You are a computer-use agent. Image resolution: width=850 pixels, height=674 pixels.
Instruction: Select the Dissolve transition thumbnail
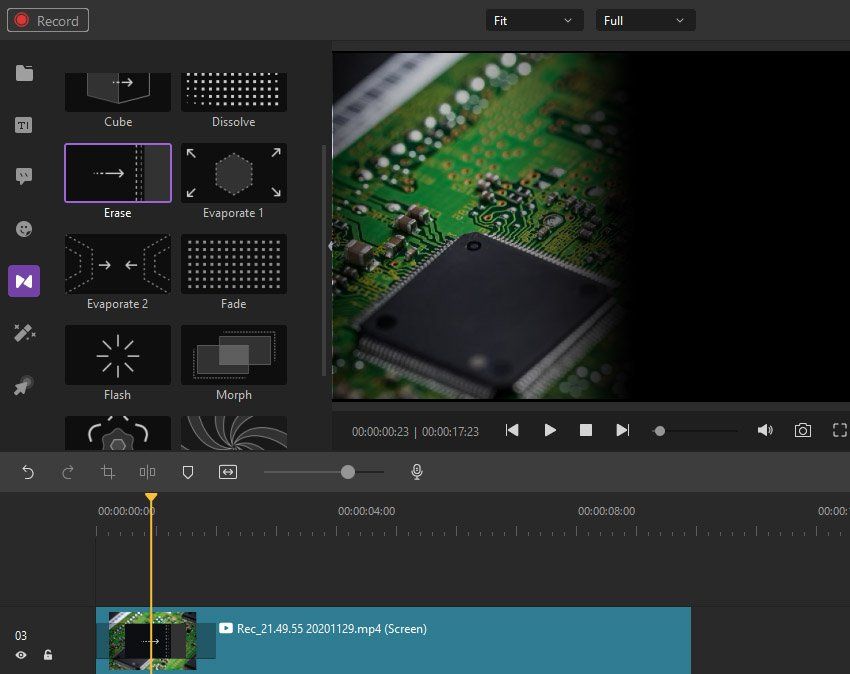pyautogui.click(x=234, y=92)
